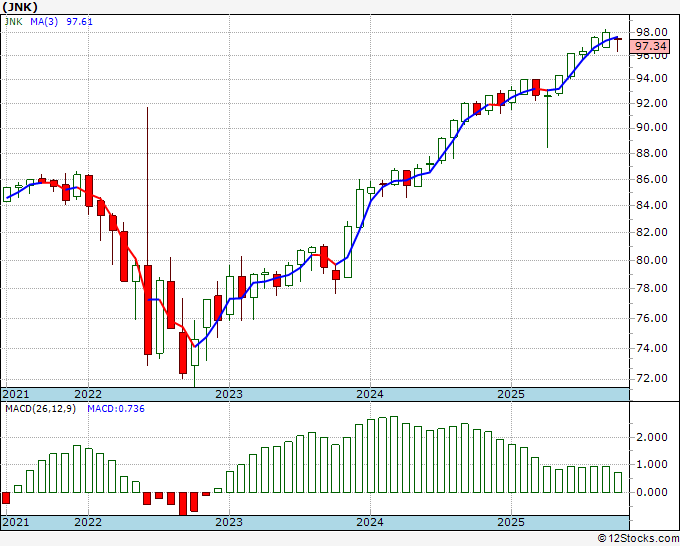Click the 94.00 price axis label
This screenshot has width=680, height=546.
(651, 78)
